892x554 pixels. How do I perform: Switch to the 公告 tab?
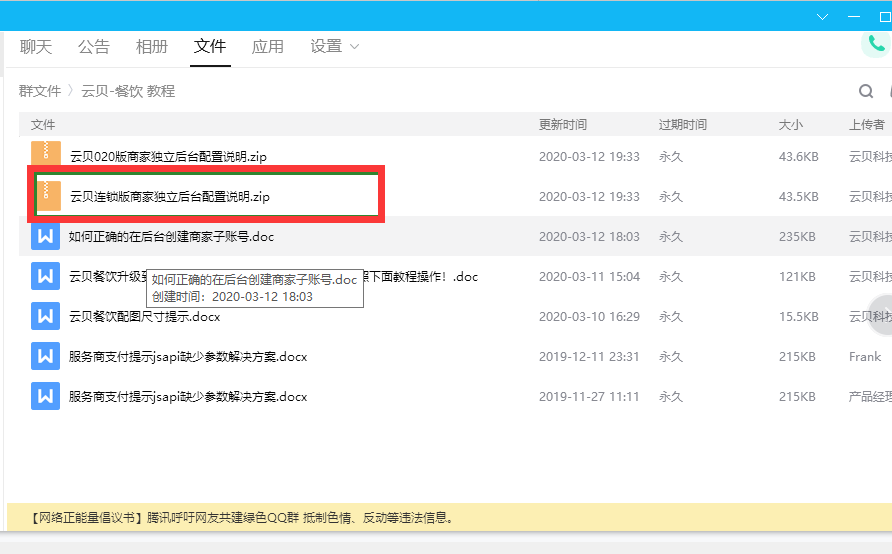pyautogui.click(x=94, y=47)
